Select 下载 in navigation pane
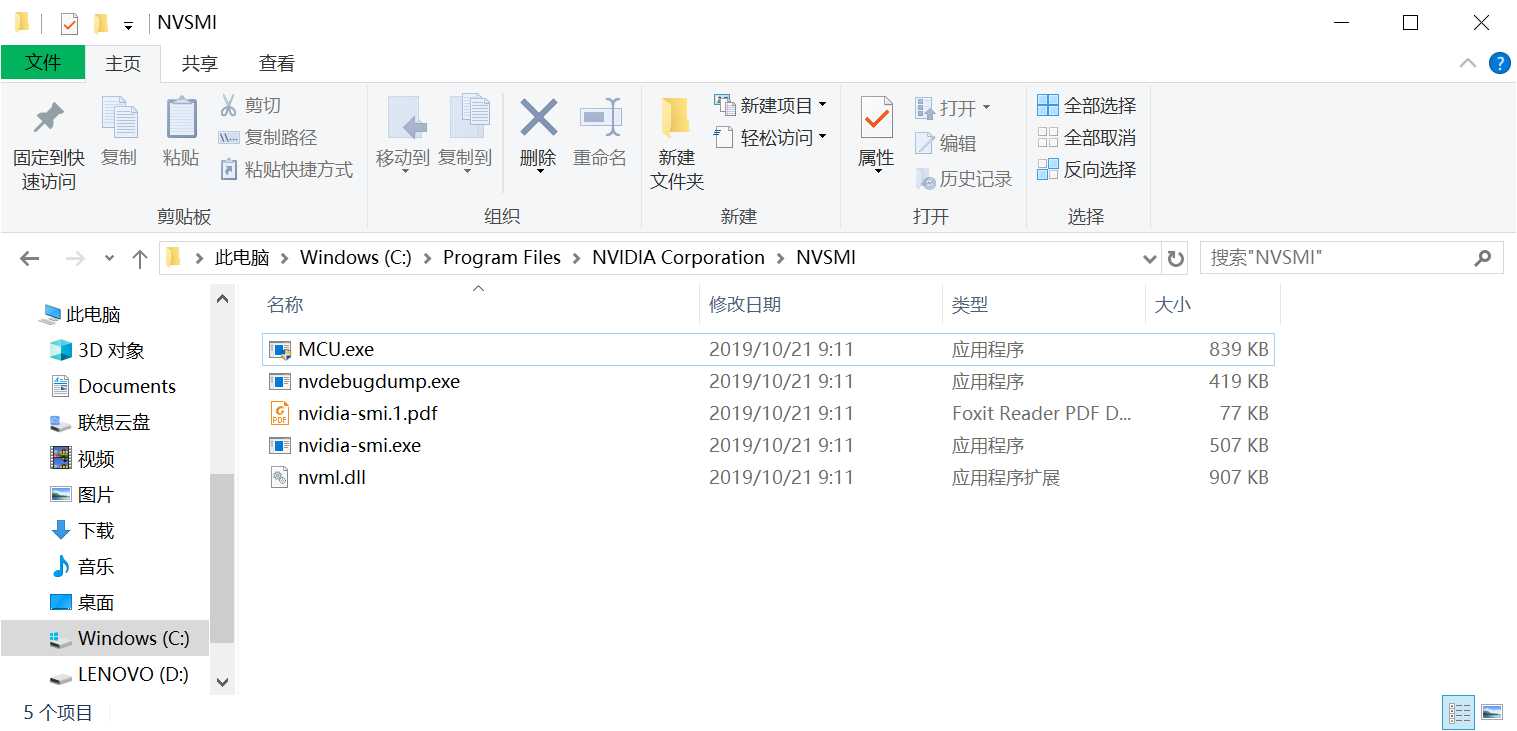 [x=83, y=531]
